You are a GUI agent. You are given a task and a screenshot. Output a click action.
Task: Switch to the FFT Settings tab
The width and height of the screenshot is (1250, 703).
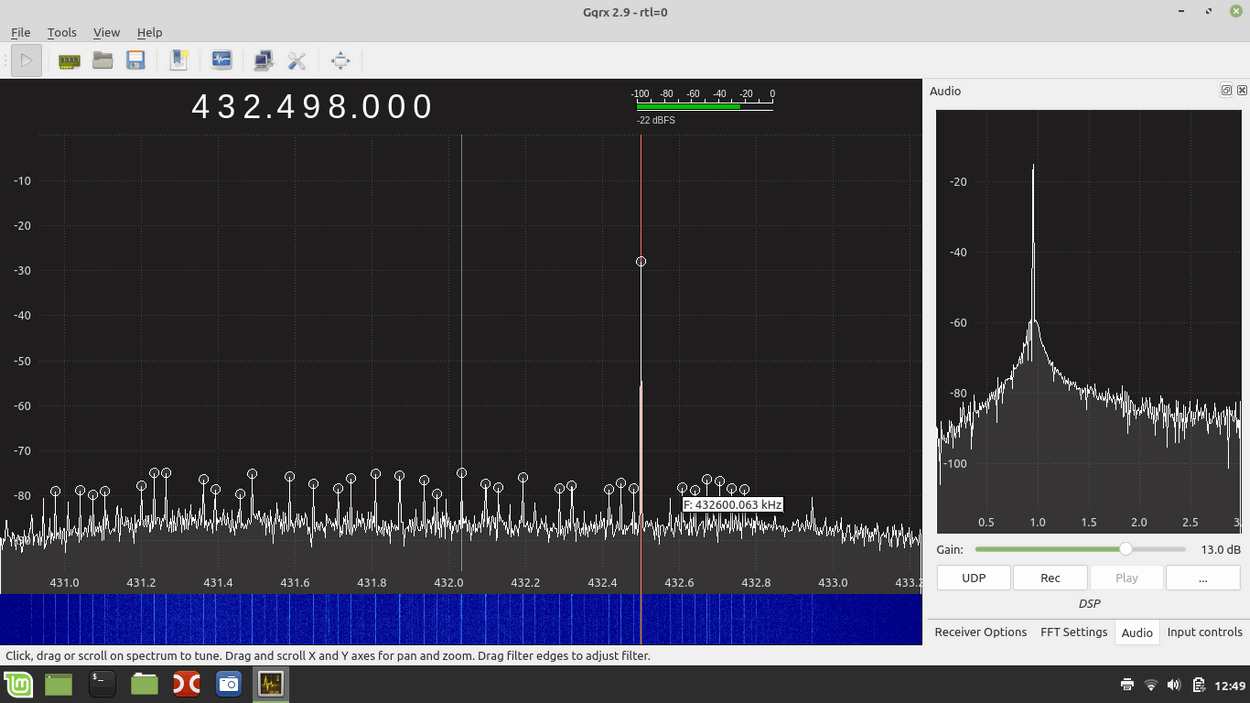pos(1073,632)
